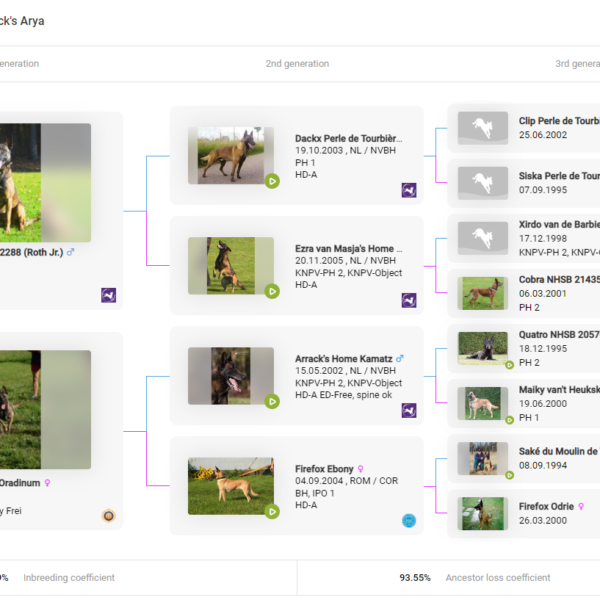
Task: Open Ezra van Masja's Home profile link
Action: click(x=349, y=248)
